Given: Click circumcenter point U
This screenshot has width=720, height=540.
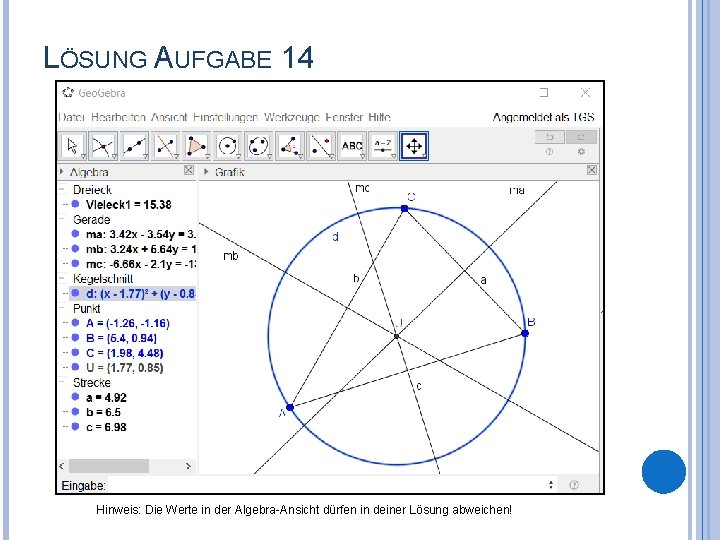Looking at the screenshot, I should [x=397, y=336].
